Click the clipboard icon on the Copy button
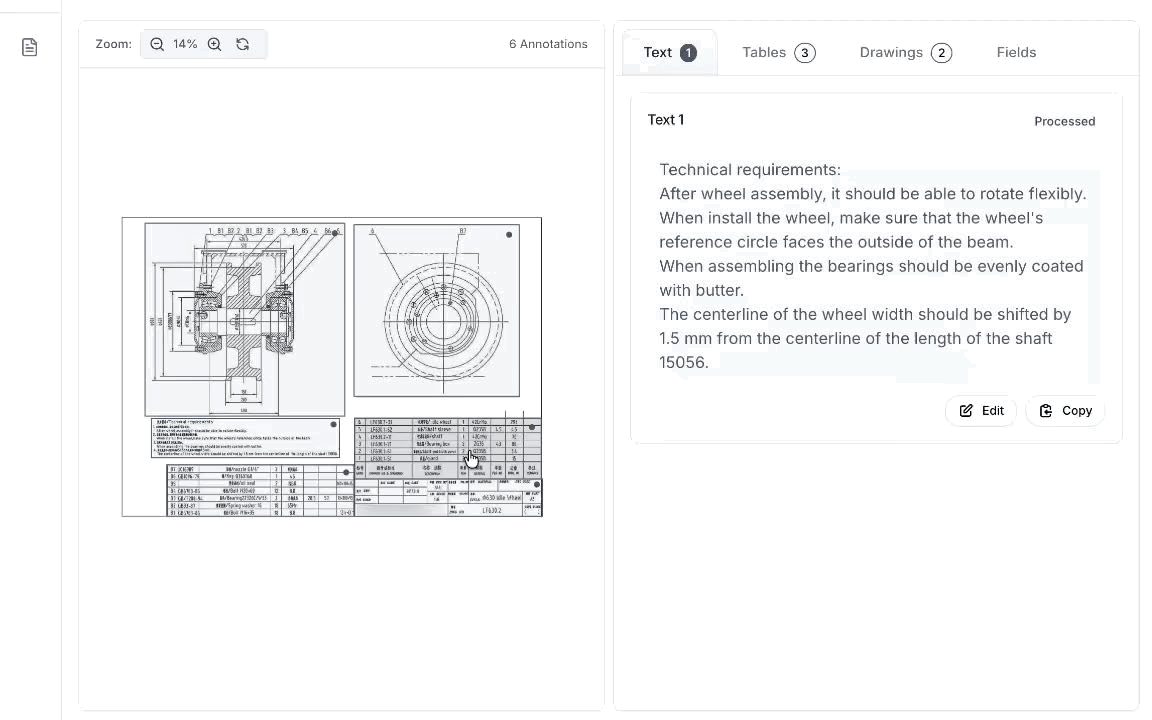This screenshot has width=1152, height=720. click(x=1046, y=411)
